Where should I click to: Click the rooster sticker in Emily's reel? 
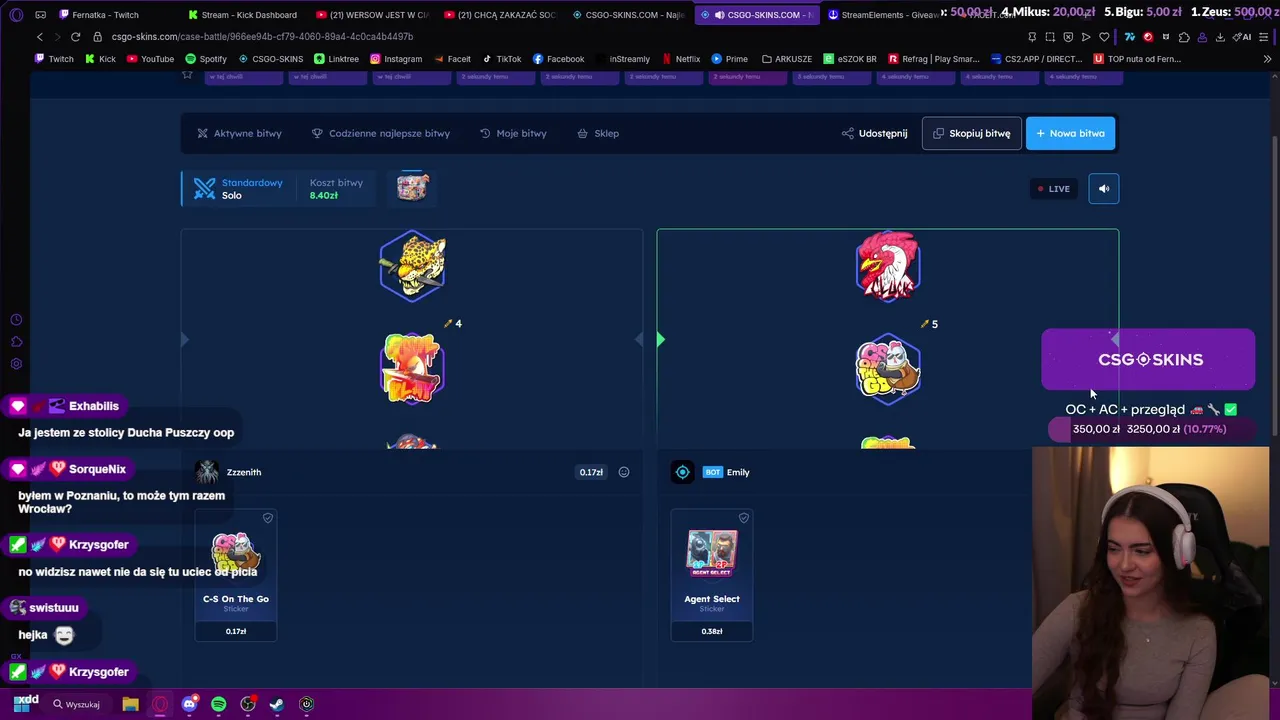888,266
